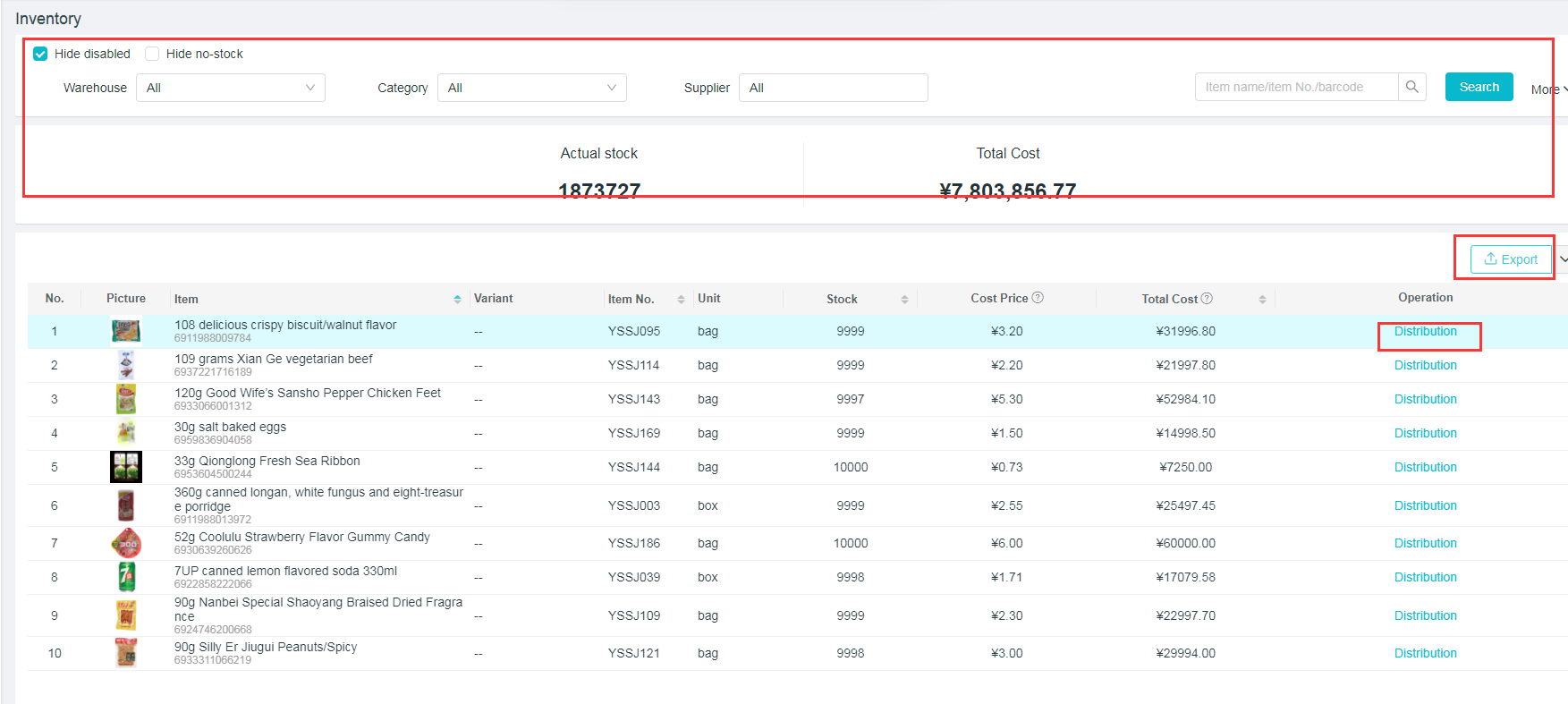Screen dimensions: 1568x704
Task: Focus the item name/barcode search box
Action: [x=1295, y=87]
